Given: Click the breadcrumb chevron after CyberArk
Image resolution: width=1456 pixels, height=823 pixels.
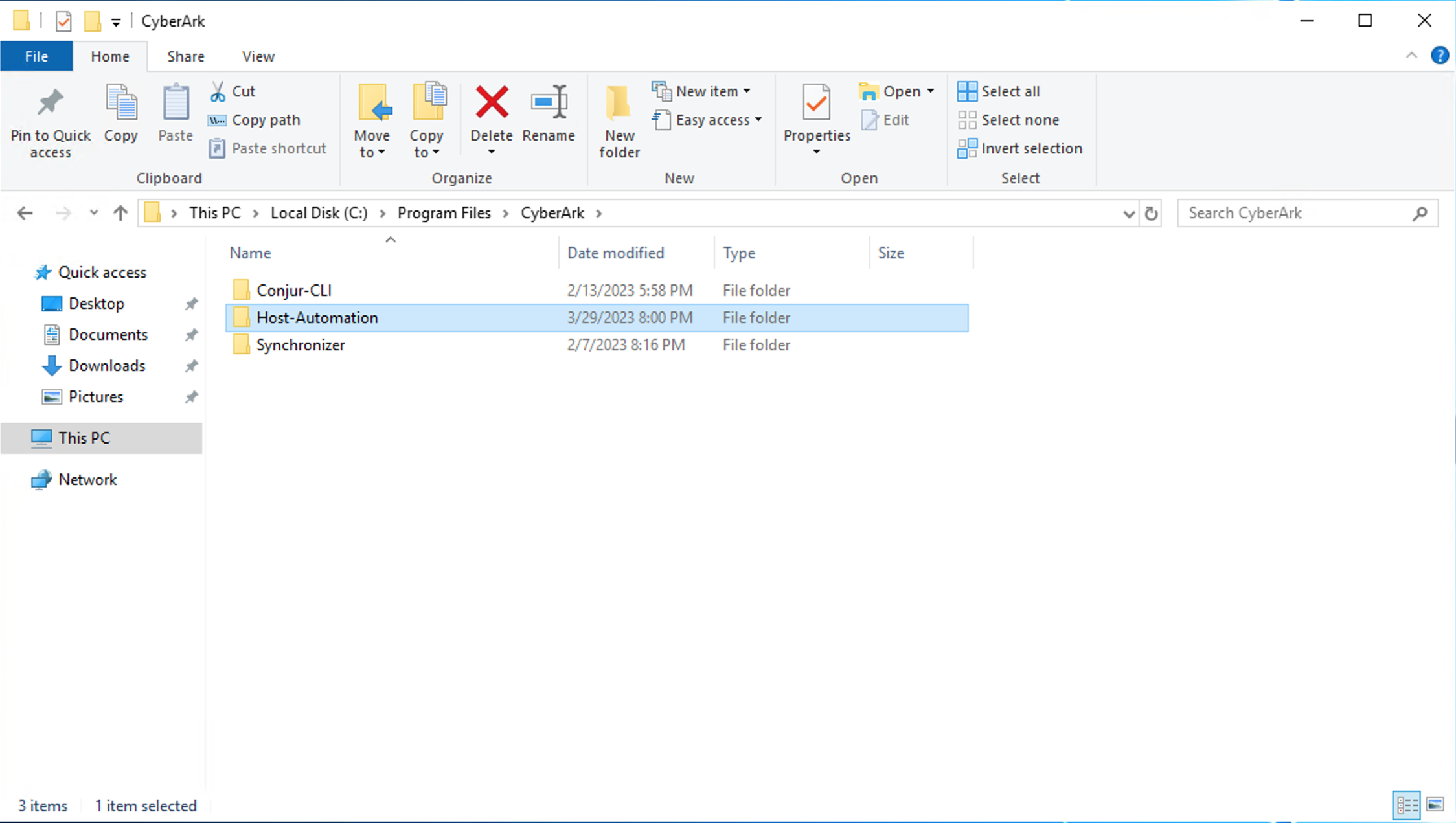Looking at the screenshot, I should coord(599,213).
